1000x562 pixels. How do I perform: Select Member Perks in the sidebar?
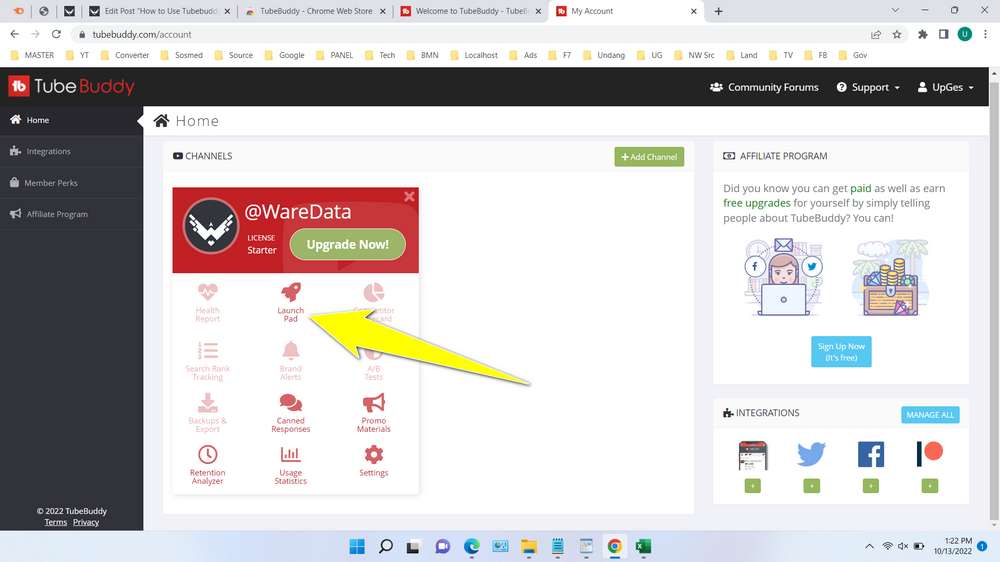click(x=71, y=182)
